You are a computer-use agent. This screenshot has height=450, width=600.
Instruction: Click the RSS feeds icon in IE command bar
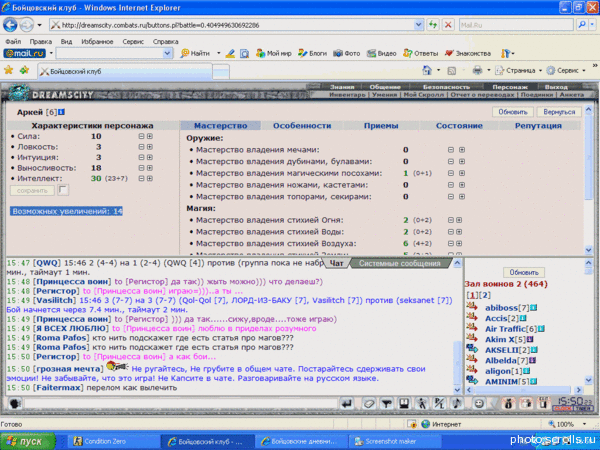[452, 71]
